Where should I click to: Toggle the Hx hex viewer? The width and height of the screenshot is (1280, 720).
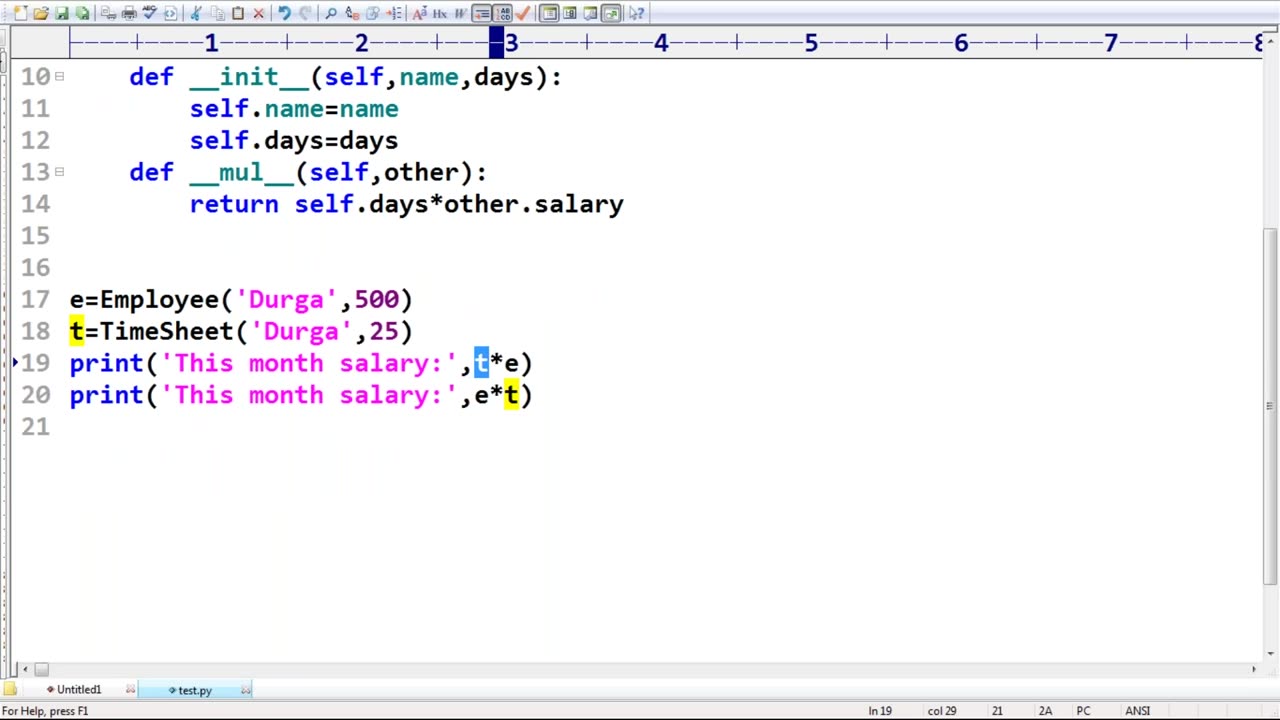click(440, 13)
